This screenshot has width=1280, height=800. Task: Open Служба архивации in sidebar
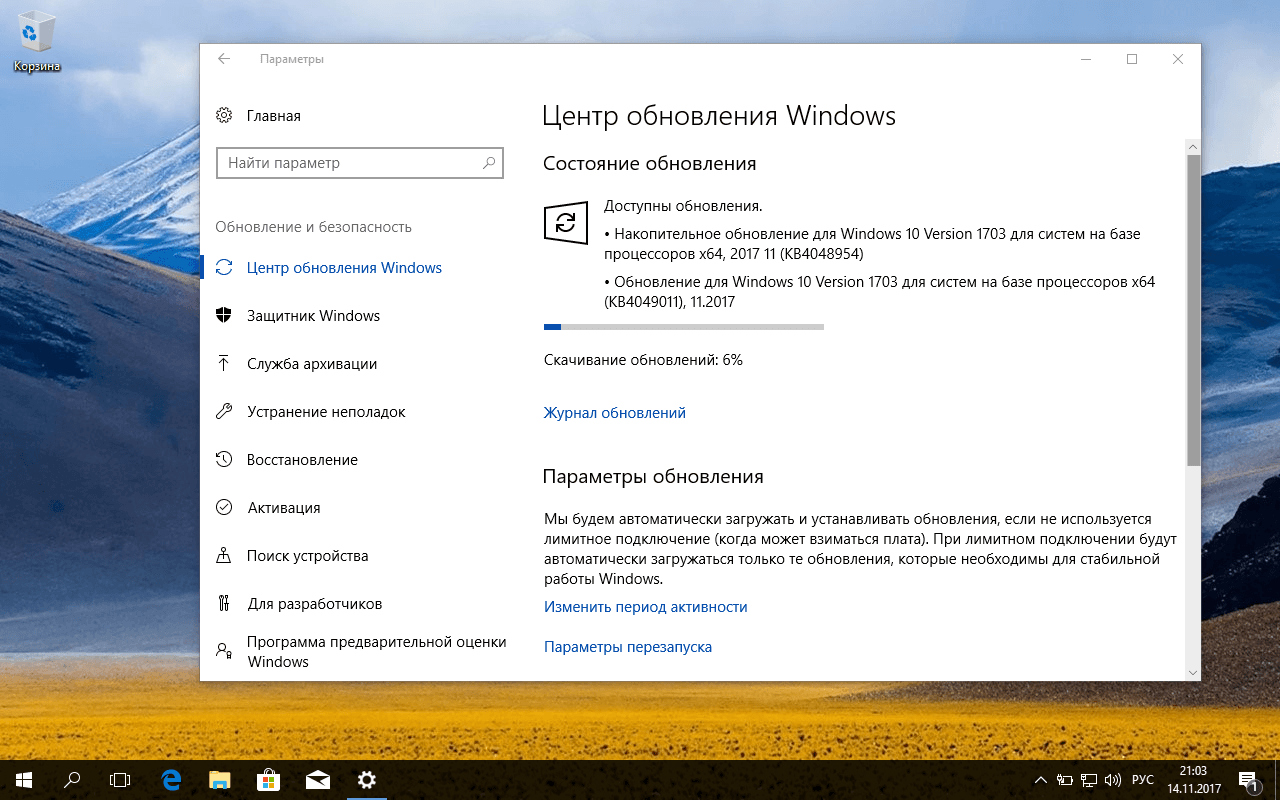313,363
